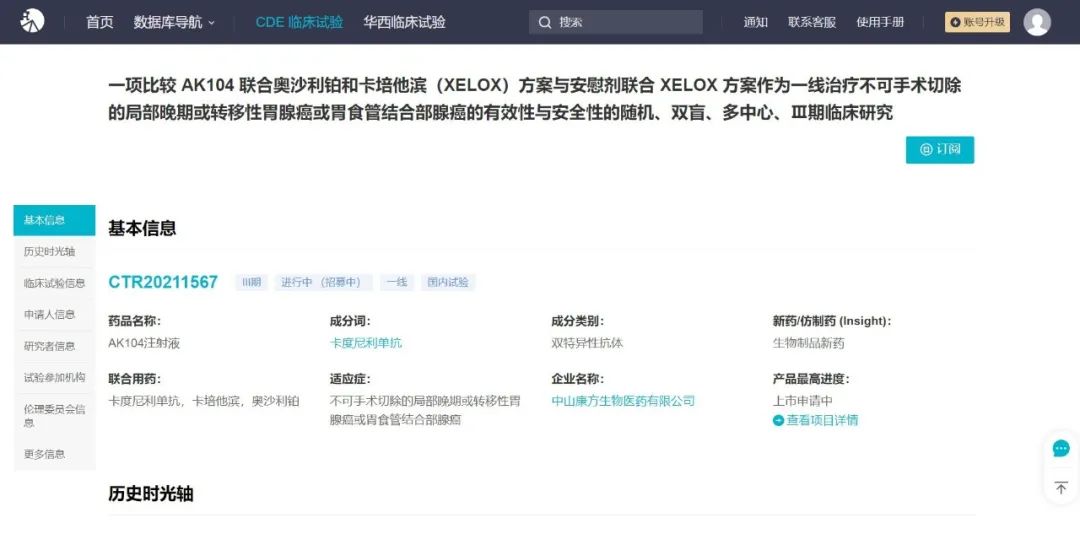Open the chat support bubble icon
The width and height of the screenshot is (1080, 534).
pos(1061,449)
